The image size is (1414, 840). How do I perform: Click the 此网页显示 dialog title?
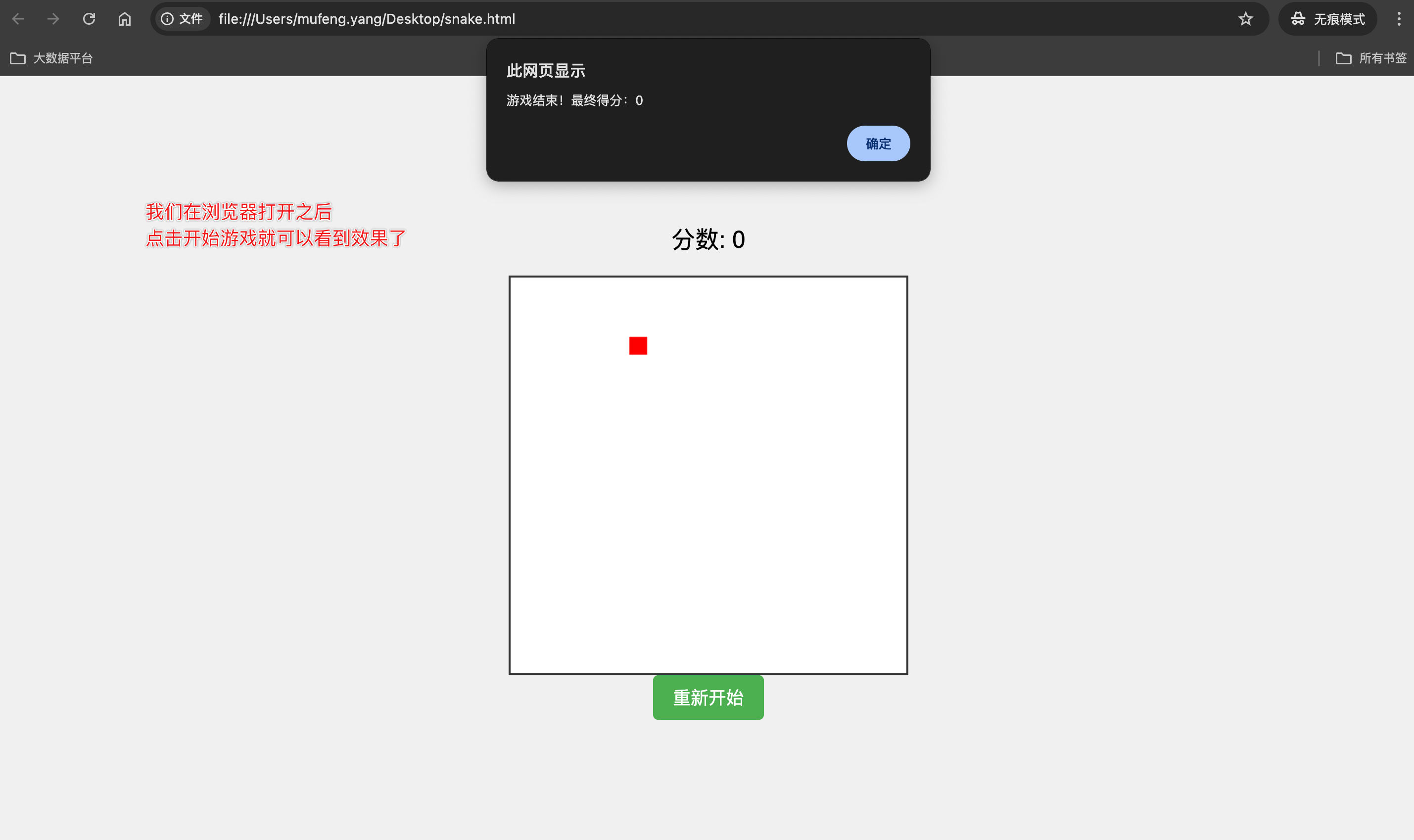(x=546, y=71)
